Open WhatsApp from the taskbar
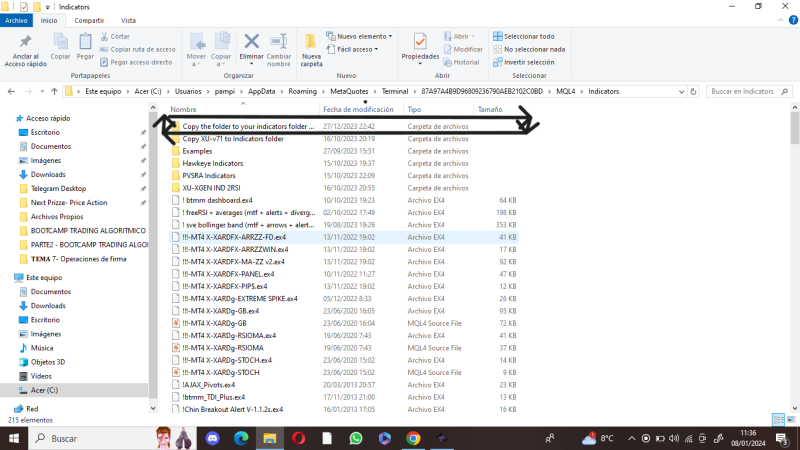Image resolution: width=800 pixels, height=450 pixels. 356,438
